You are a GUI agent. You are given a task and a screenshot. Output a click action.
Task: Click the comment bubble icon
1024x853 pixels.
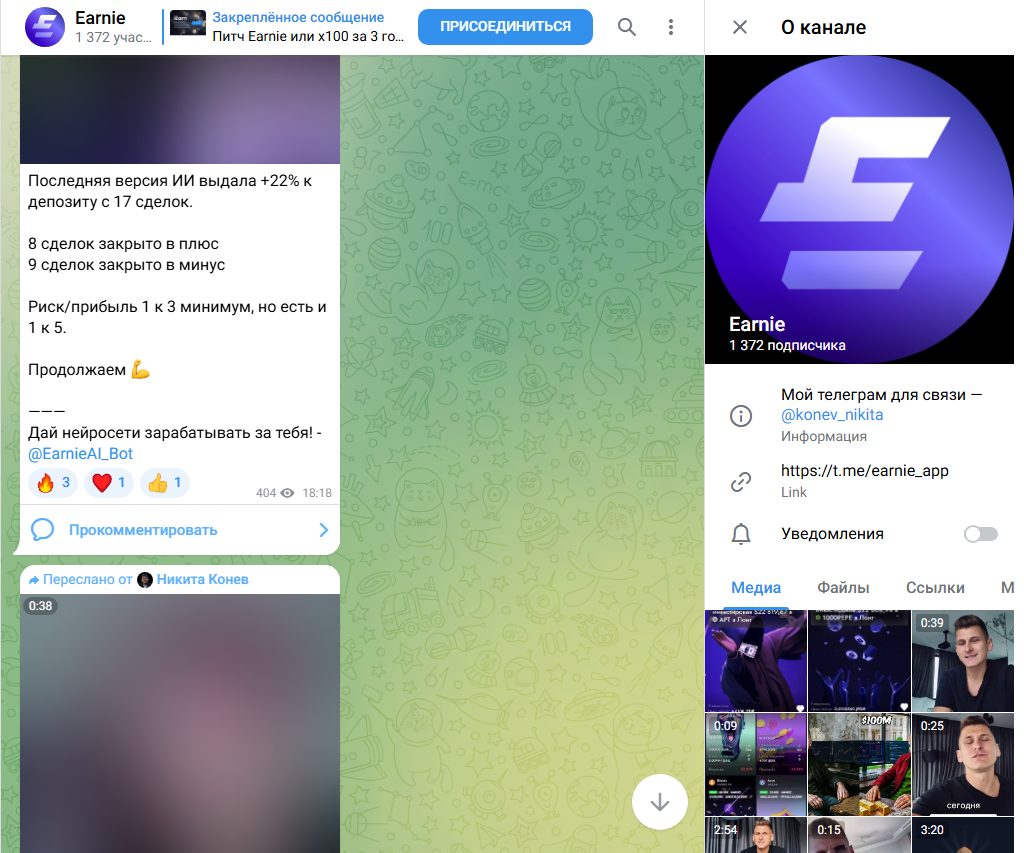coord(42,530)
